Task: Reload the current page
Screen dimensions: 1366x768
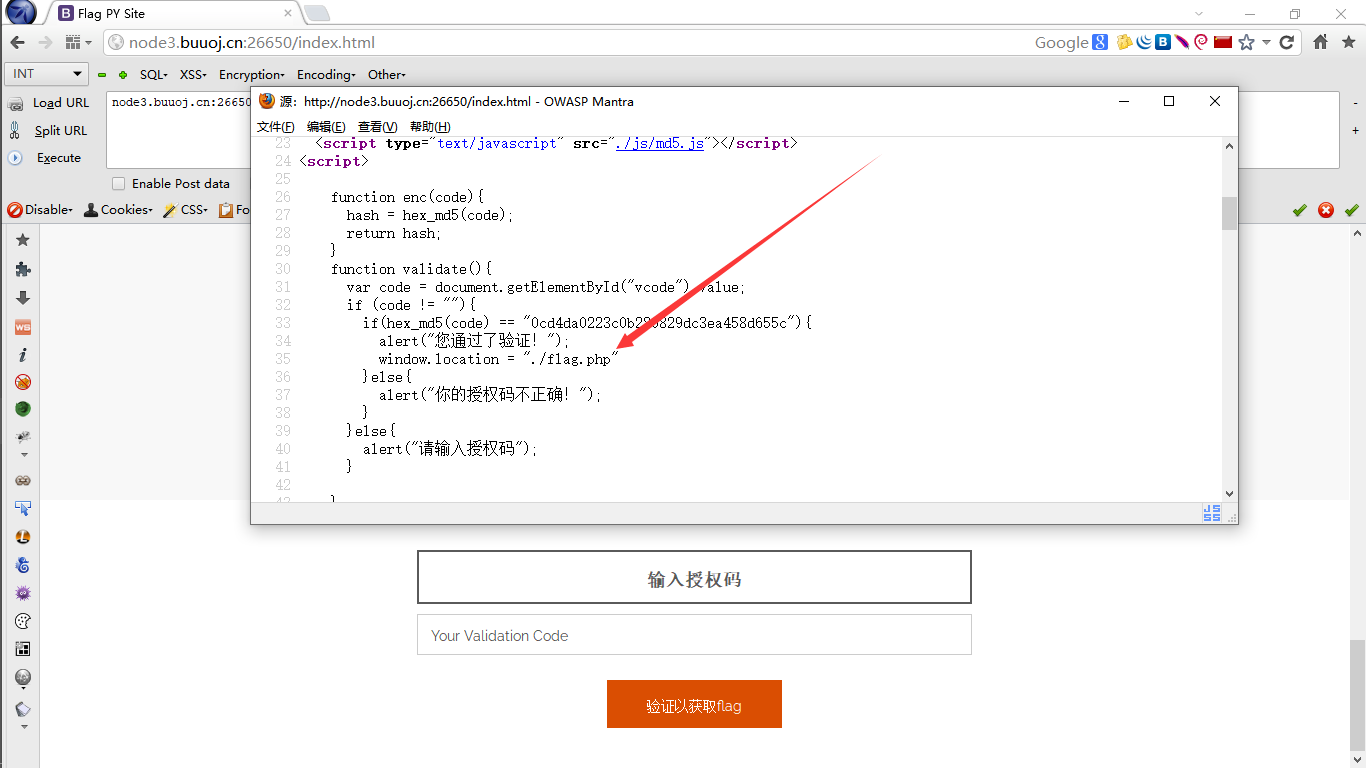Action: 1287,42
